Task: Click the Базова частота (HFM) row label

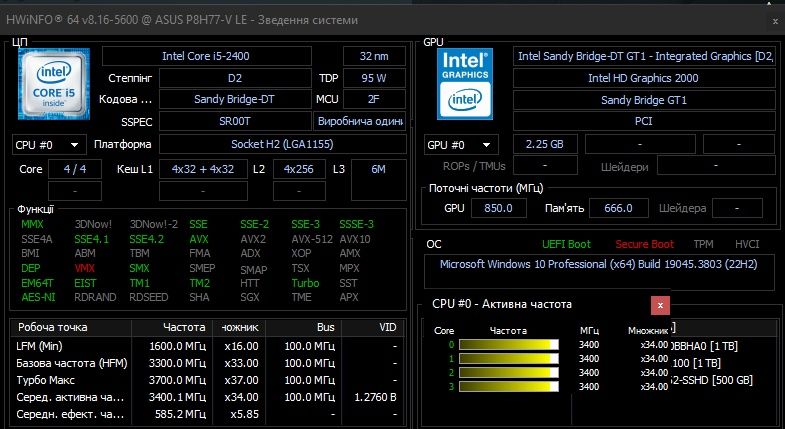Action: click(x=72, y=363)
